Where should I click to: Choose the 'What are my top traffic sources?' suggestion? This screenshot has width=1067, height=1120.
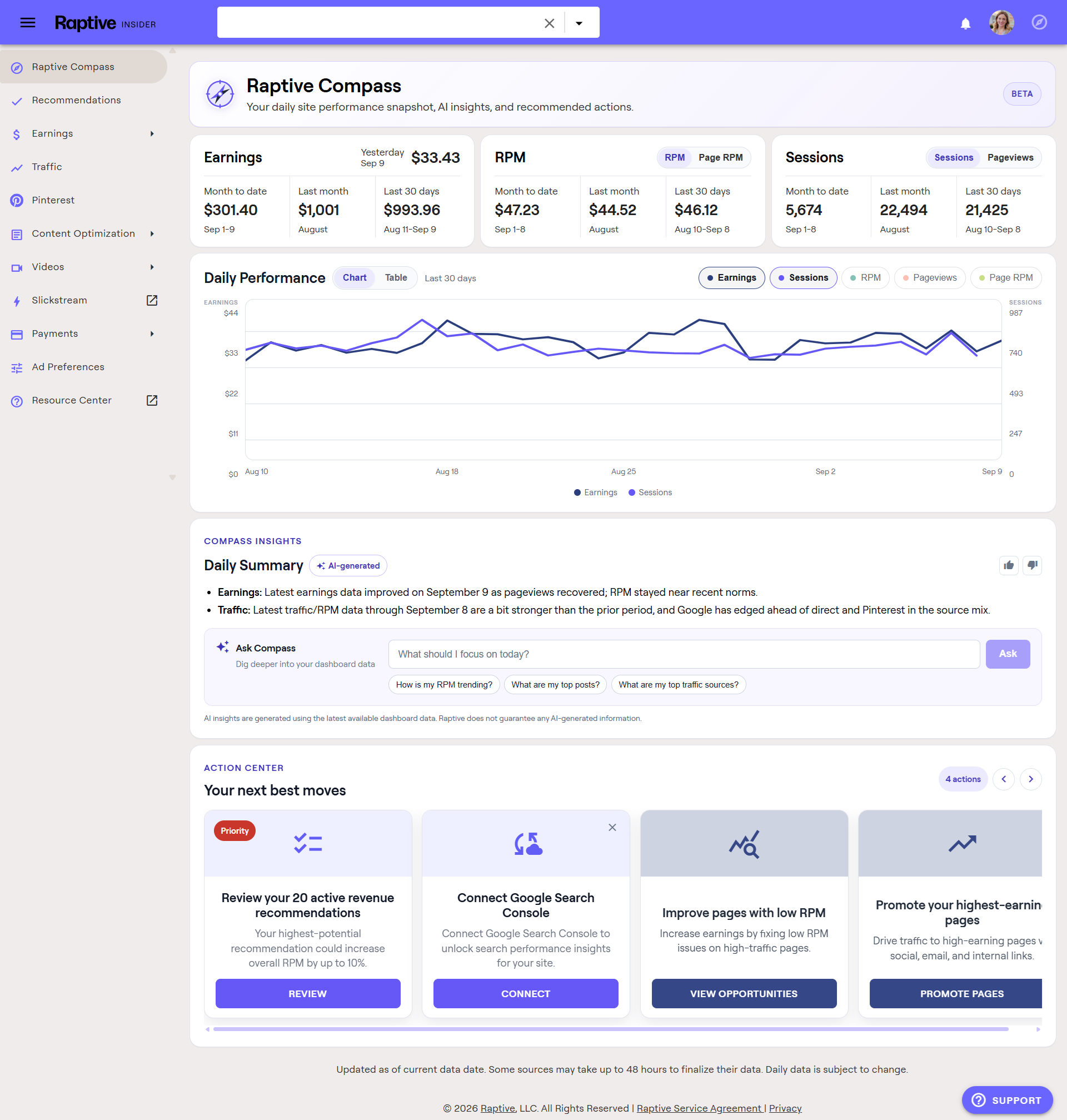[x=679, y=685]
